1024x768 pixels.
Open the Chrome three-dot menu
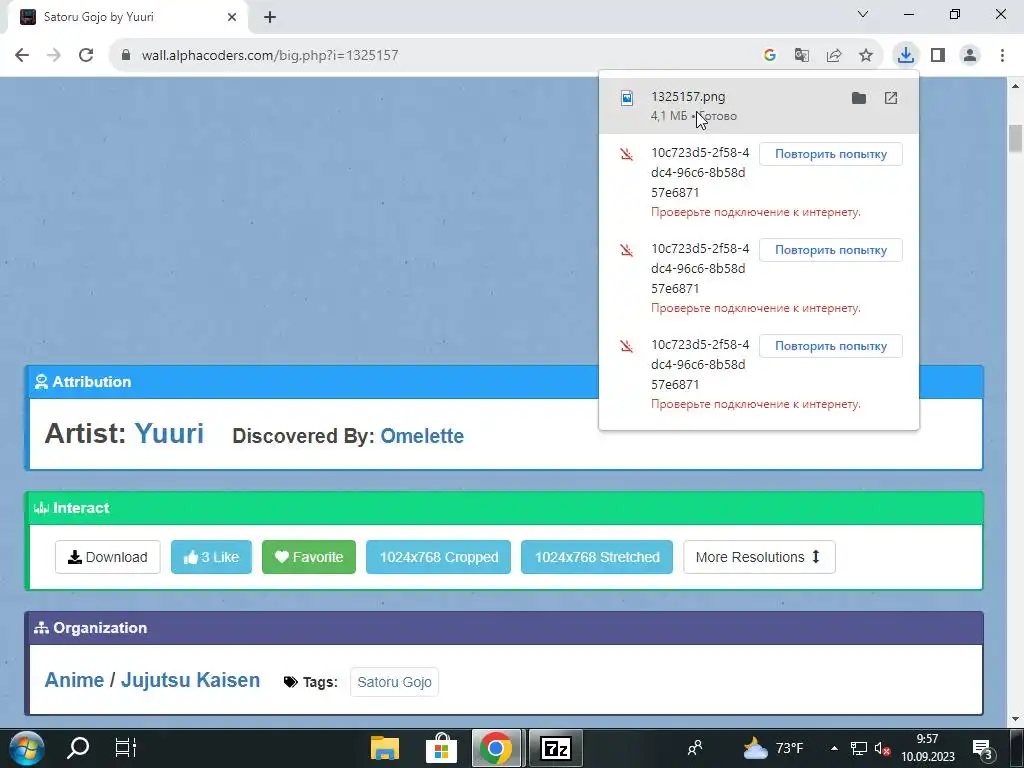pos(1002,56)
